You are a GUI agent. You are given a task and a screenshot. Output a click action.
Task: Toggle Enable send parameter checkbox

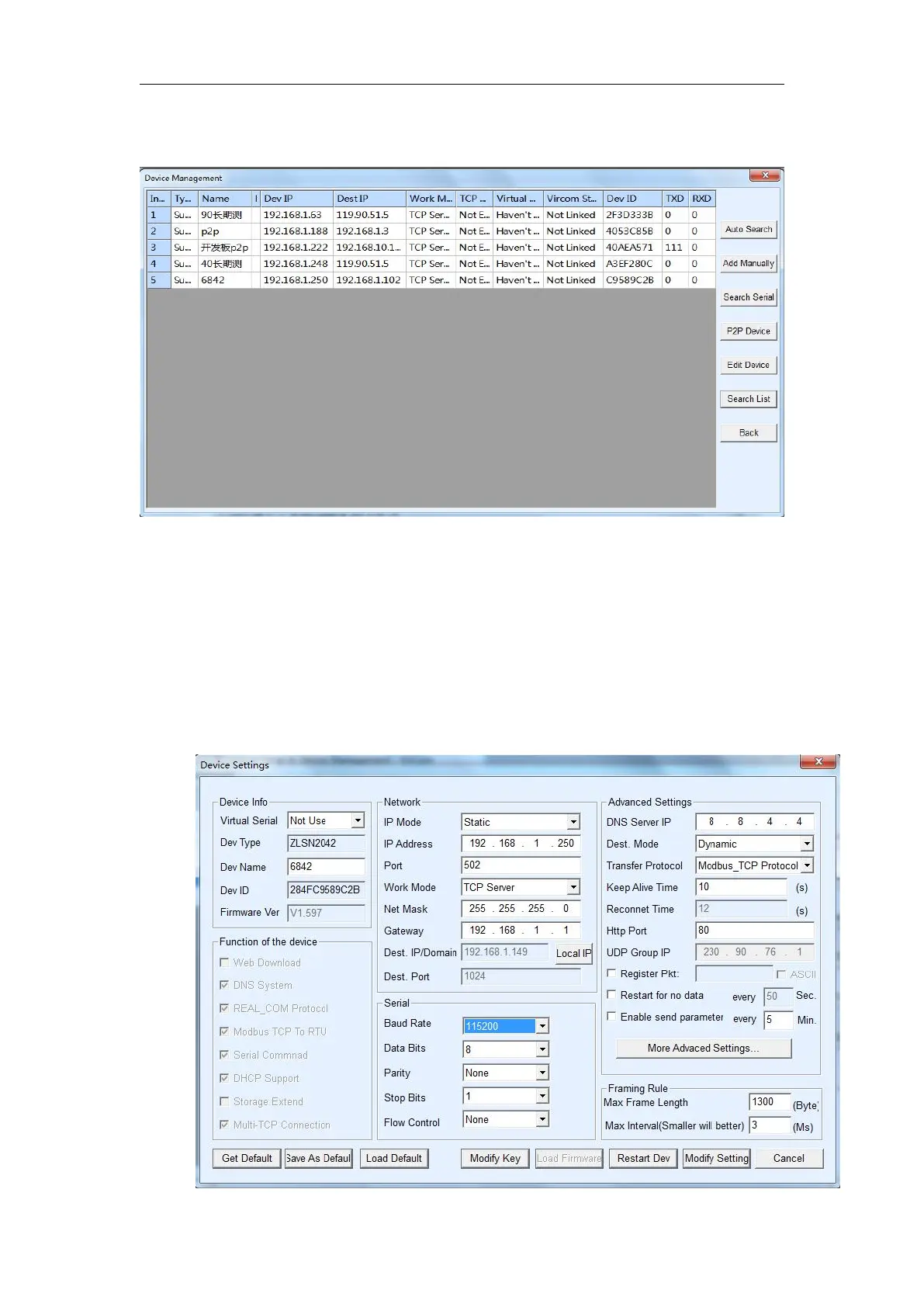point(611,1017)
